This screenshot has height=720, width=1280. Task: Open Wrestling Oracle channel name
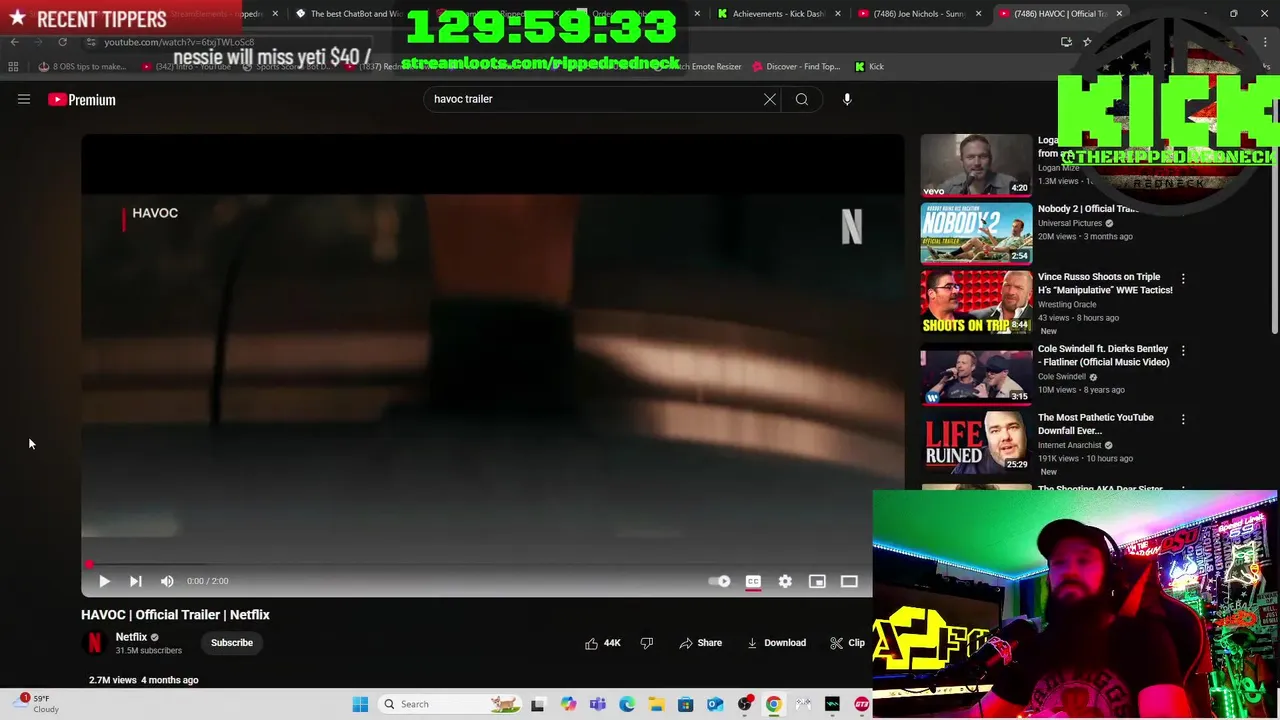1067,305
